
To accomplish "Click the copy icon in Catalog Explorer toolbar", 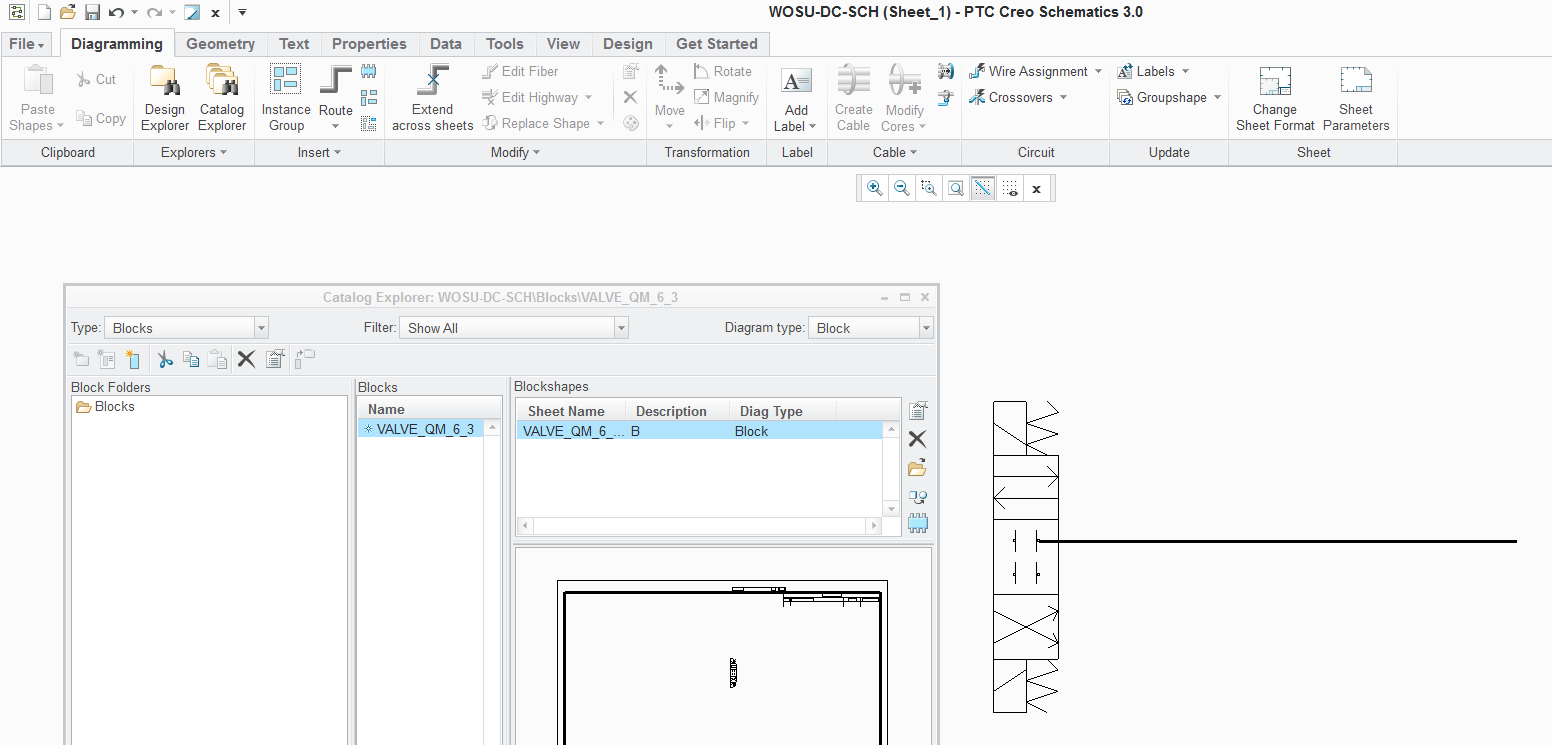I will (x=191, y=360).
